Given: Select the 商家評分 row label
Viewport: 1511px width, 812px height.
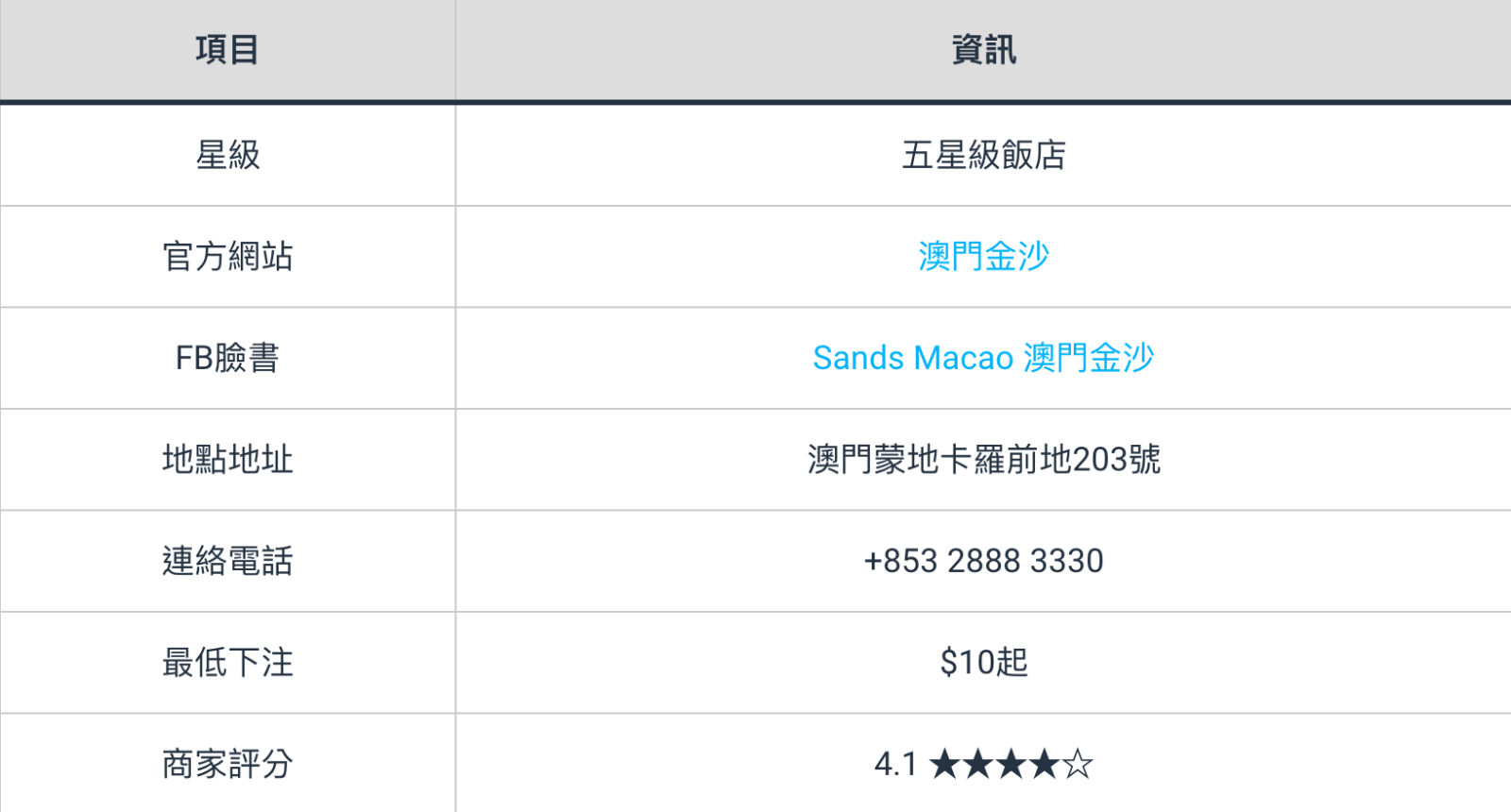Looking at the screenshot, I should (228, 764).
